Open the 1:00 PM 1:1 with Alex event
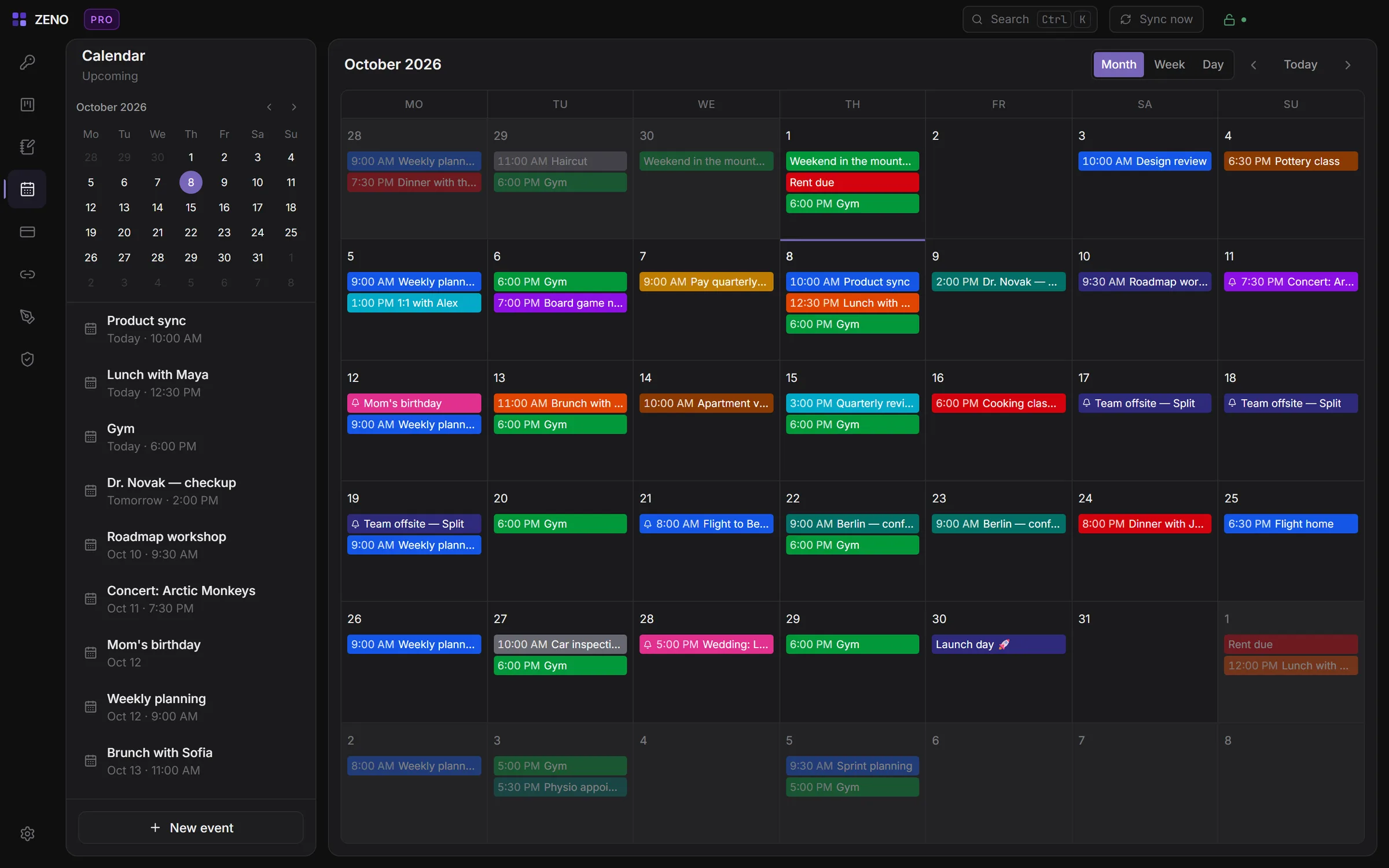The image size is (1389, 868). click(x=414, y=303)
